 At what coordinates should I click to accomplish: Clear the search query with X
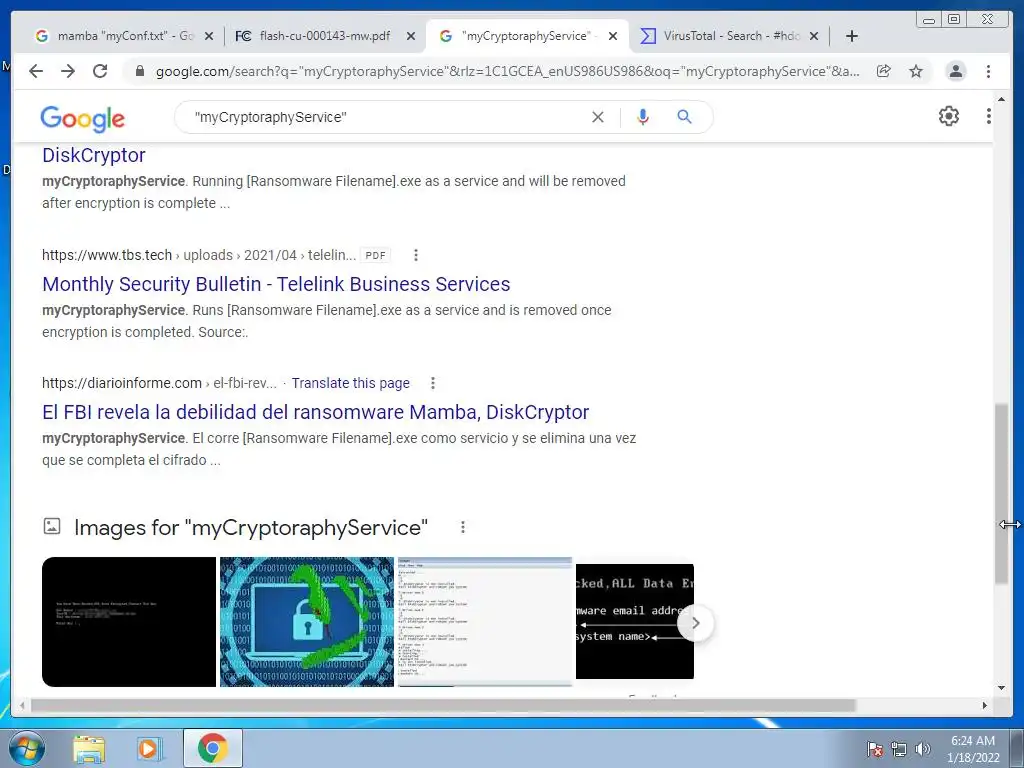click(x=598, y=117)
